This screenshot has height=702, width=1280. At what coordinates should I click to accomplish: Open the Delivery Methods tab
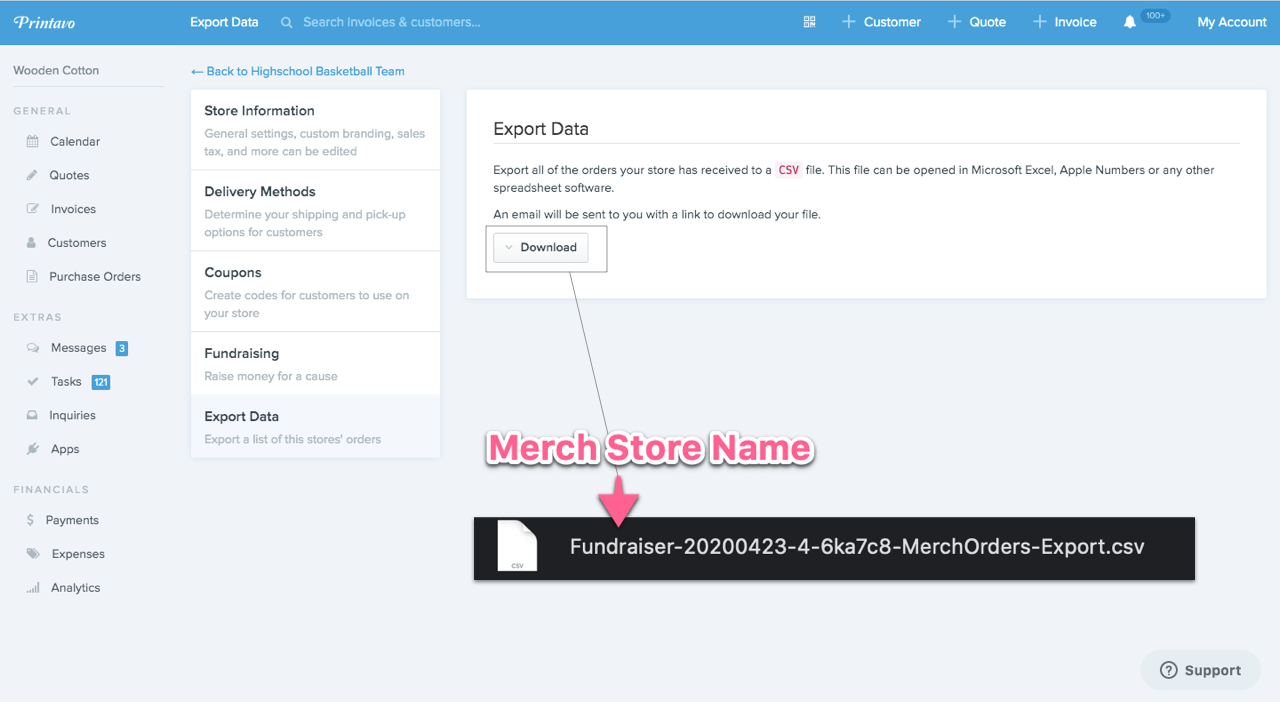pyautogui.click(x=315, y=211)
